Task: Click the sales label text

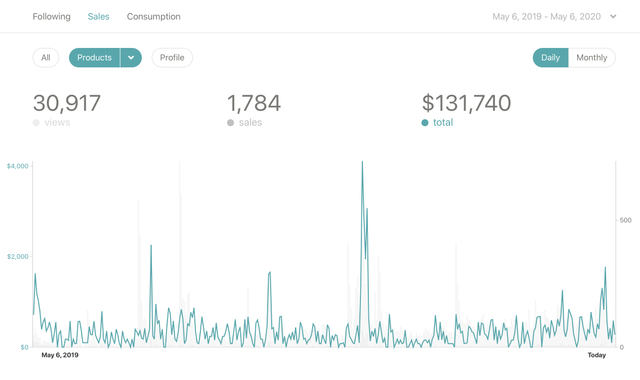Action: click(250, 122)
